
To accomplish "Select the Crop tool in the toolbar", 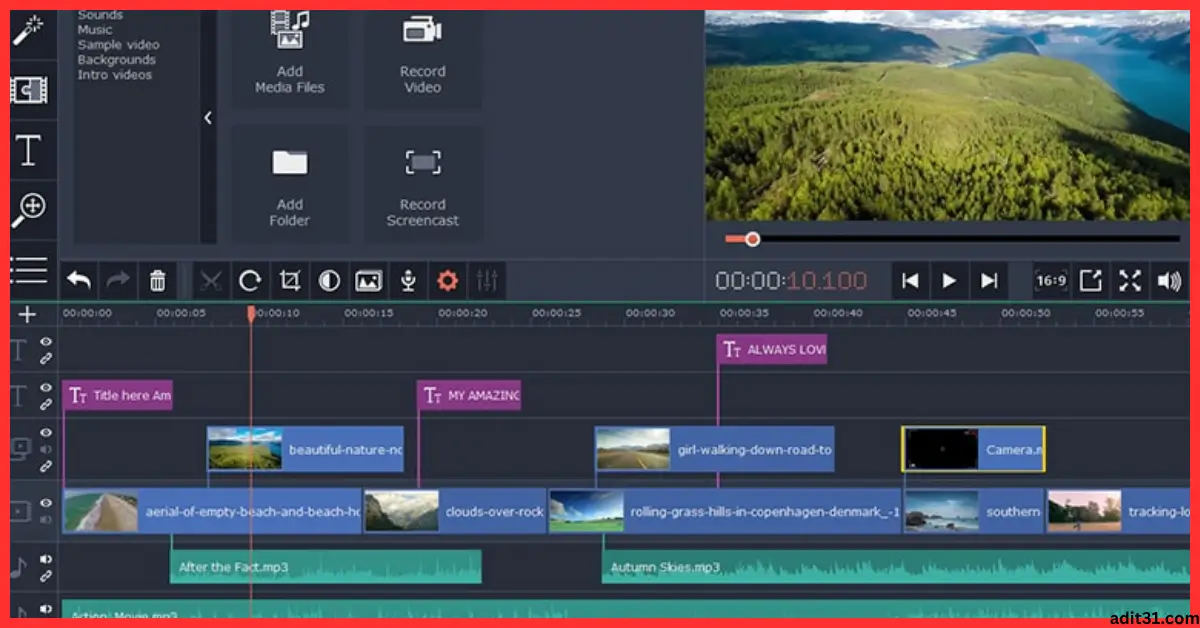I will (x=290, y=281).
